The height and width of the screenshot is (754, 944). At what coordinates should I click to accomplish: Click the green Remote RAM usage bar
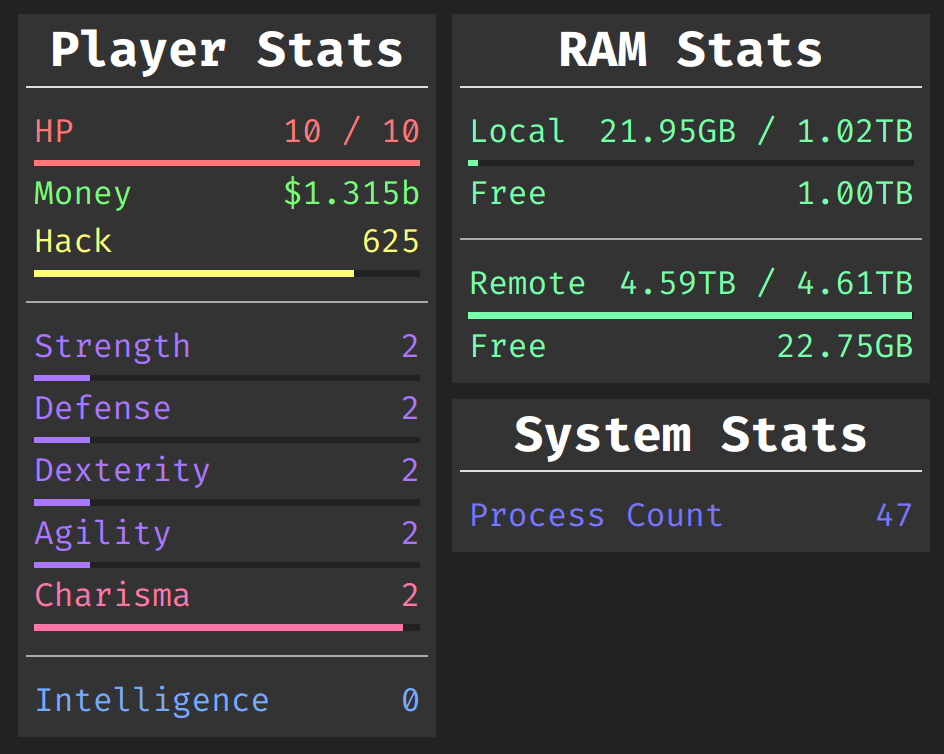point(690,316)
